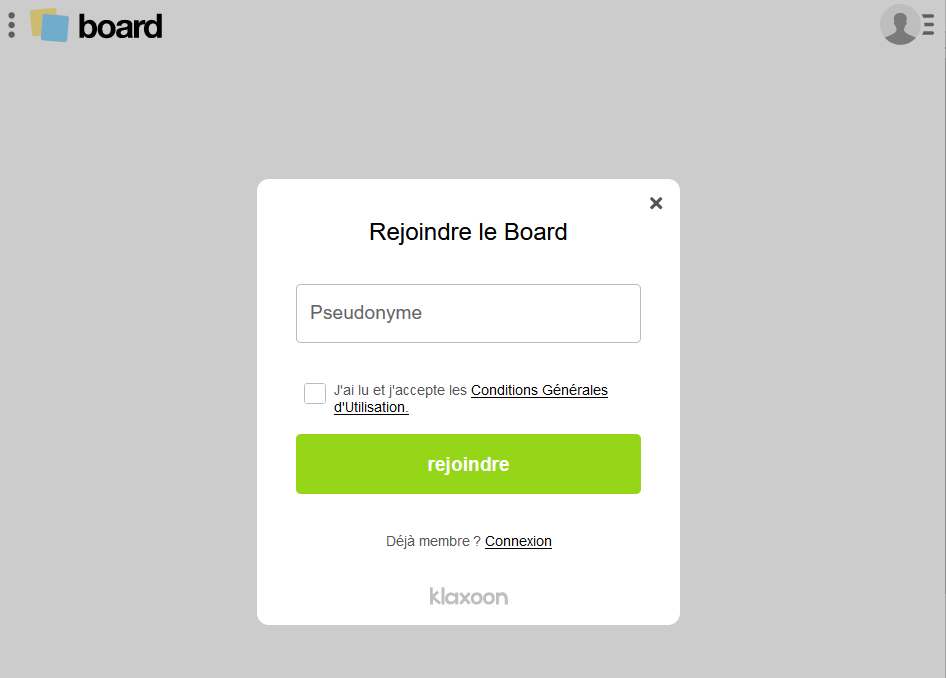Click the 'J'ai lu et j'accepte les' label

click(x=400, y=390)
